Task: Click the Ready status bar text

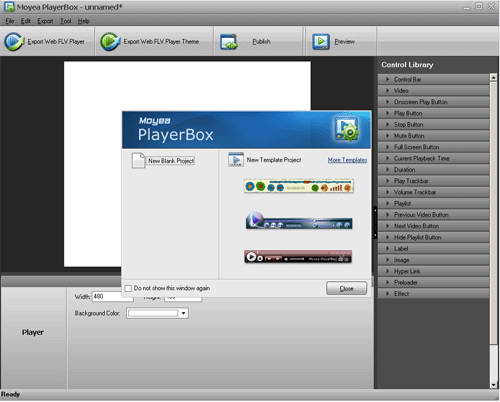Action: tap(10, 395)
